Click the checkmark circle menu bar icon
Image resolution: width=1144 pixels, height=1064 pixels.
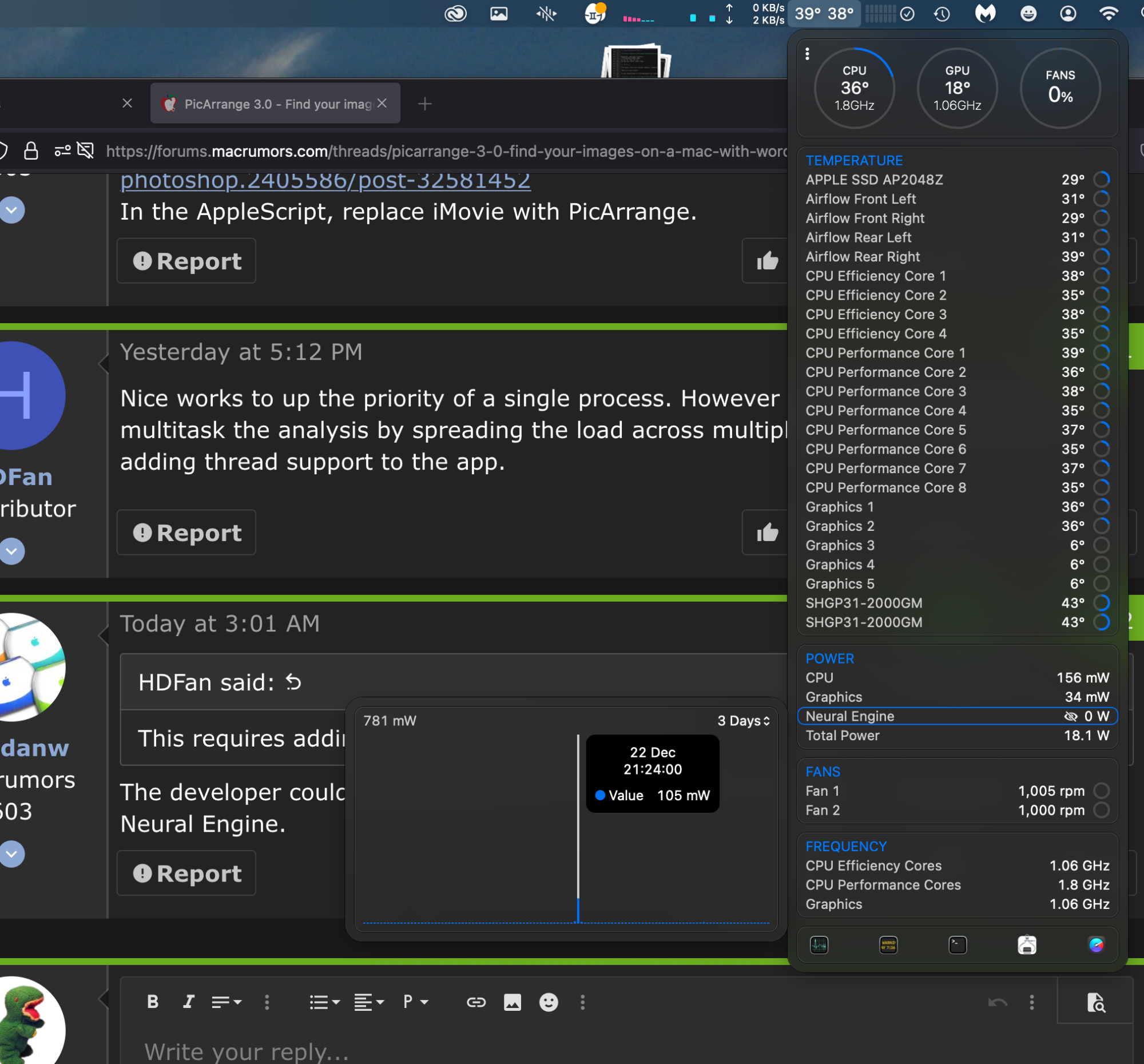coord(907,14)
